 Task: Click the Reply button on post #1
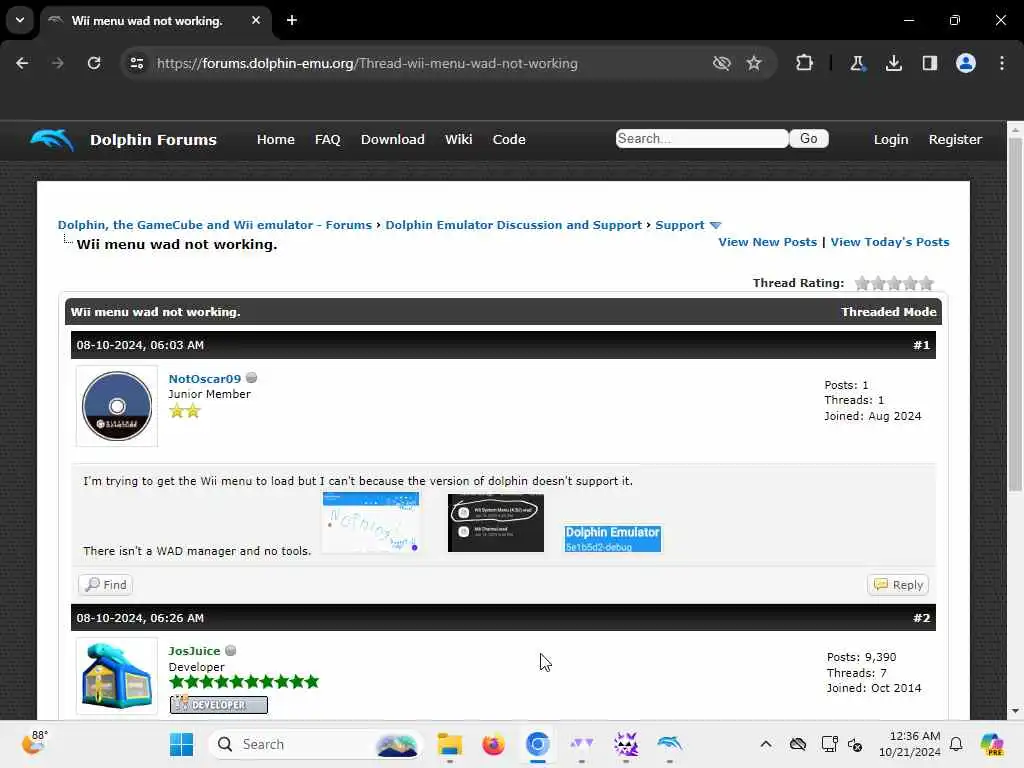point(898,584)
